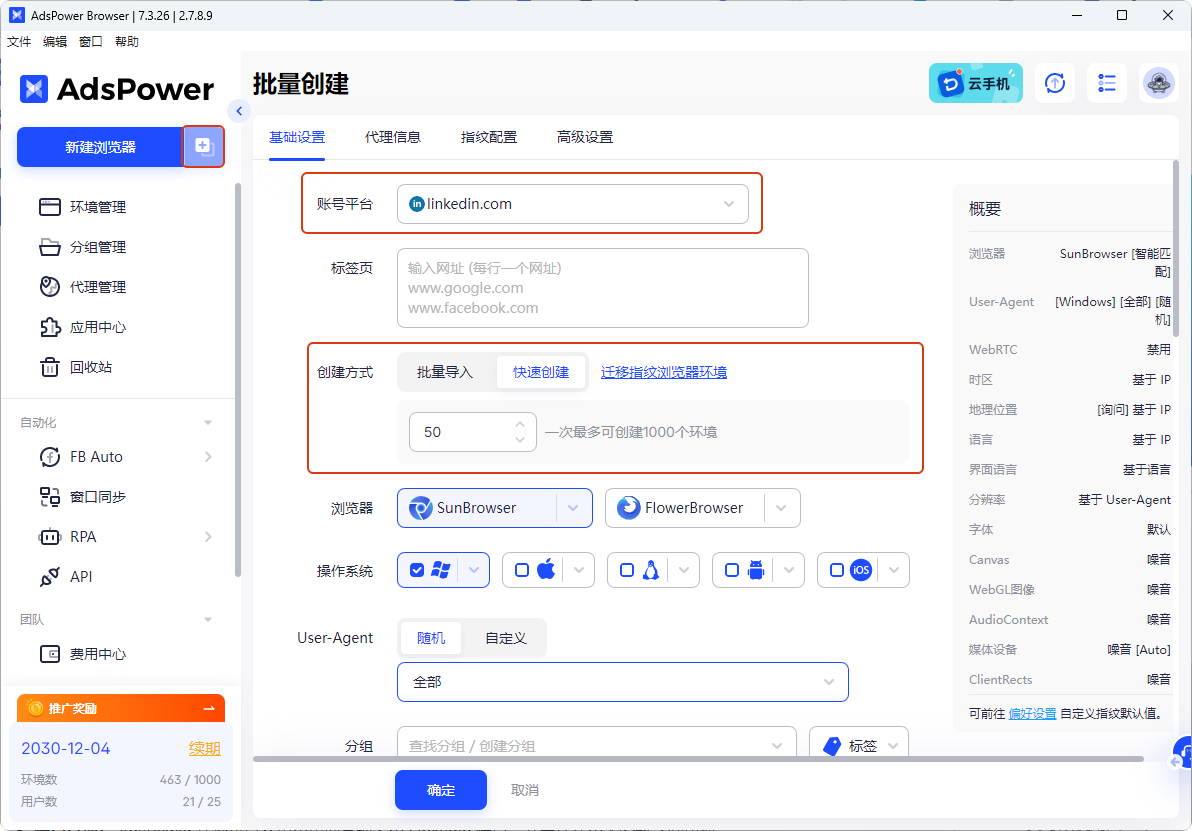This screenshot has width=1192, height=831.
Task: Open 环境管理 in the sidebar
Action: [97, 207]
